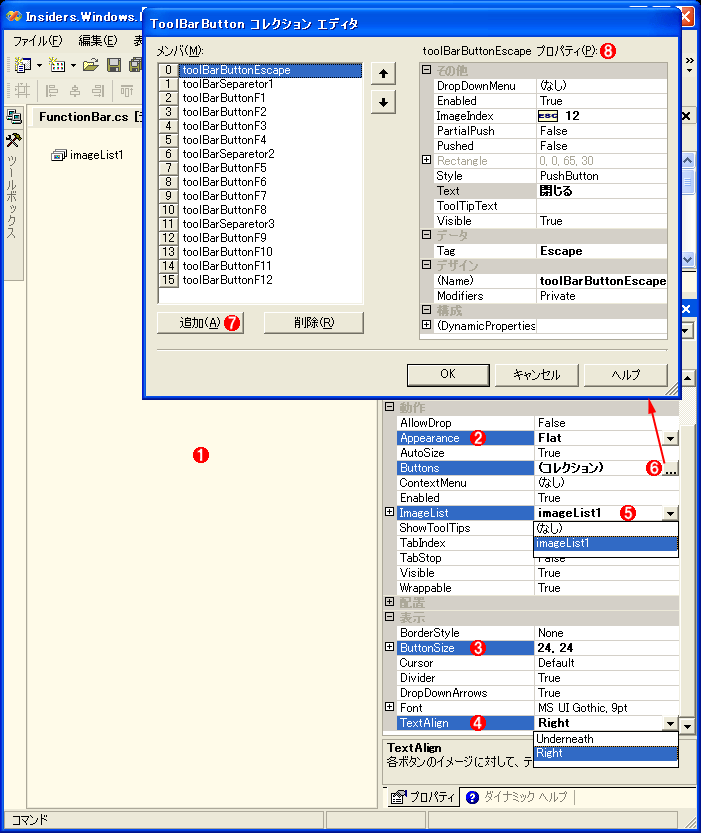
Task: Select toolBarSeparetor3 in members list
Action: (270, 224)
